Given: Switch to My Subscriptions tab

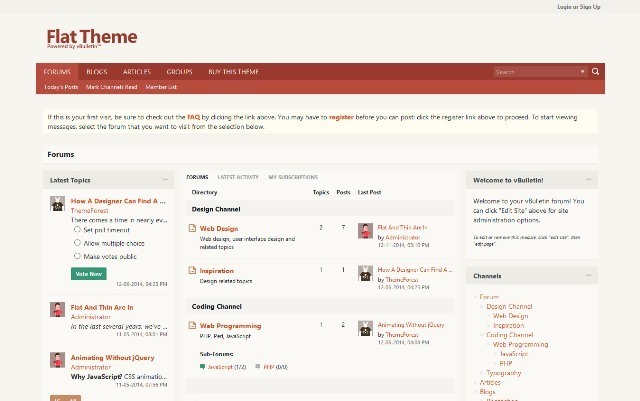Looking at the screenshot, I should [293, 177].
